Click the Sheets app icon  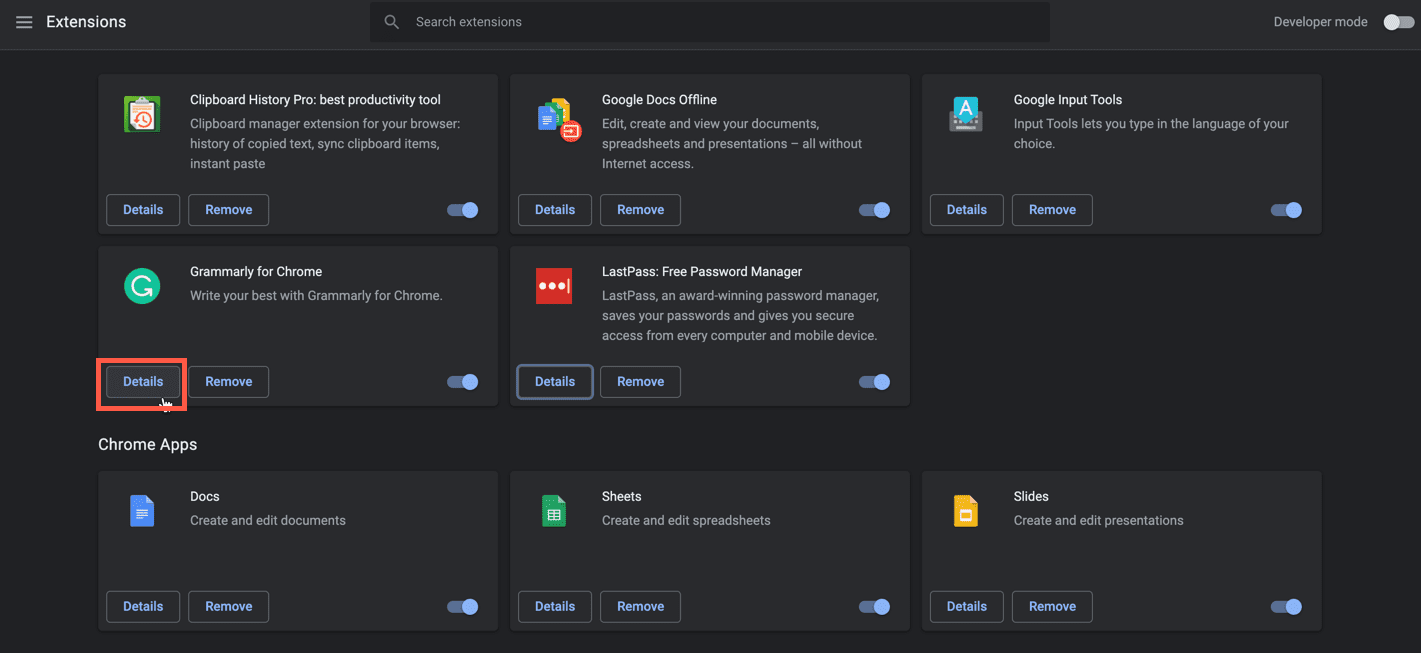coord(554,510)
